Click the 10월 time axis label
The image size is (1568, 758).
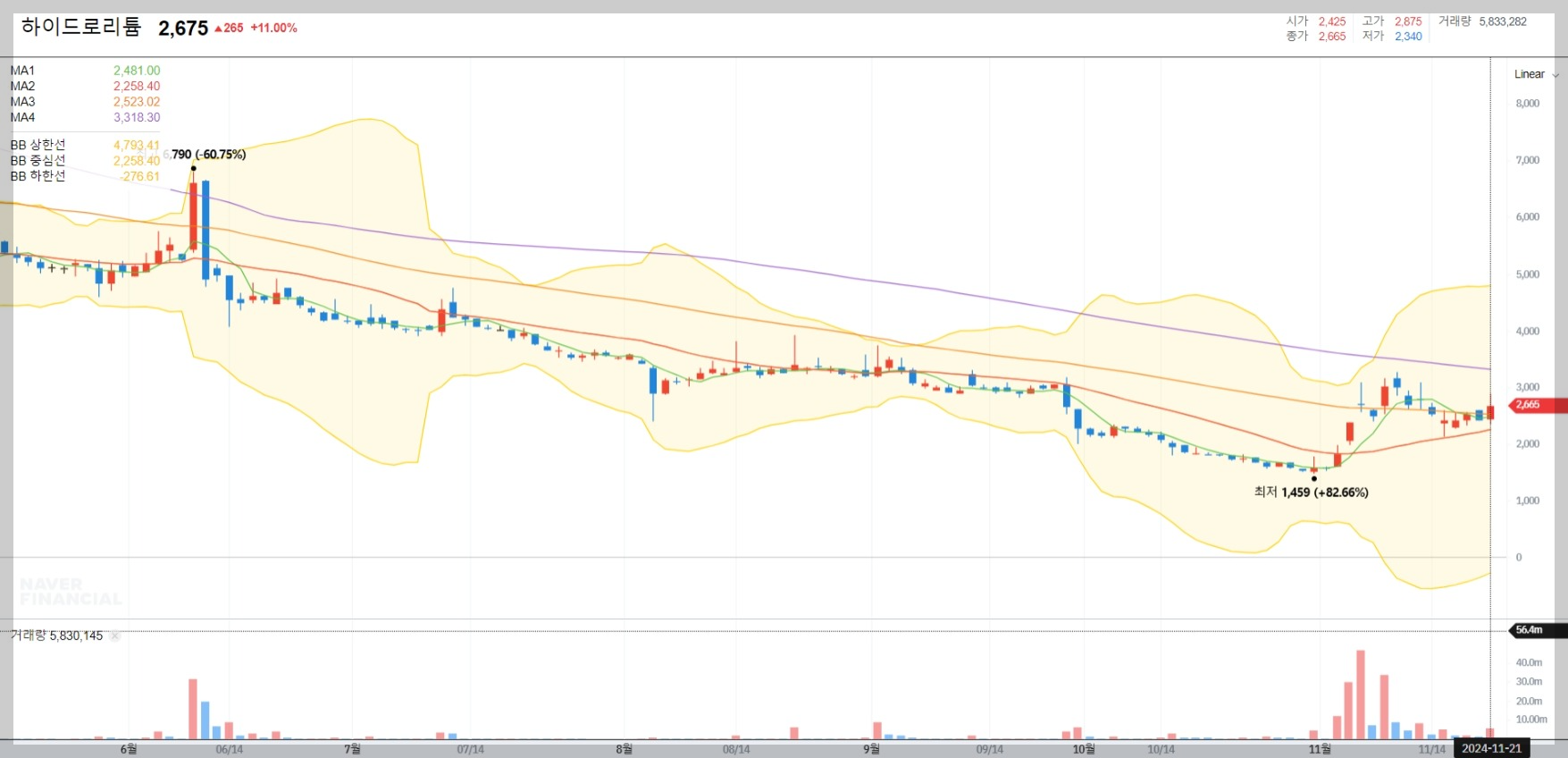point(1084,749)
